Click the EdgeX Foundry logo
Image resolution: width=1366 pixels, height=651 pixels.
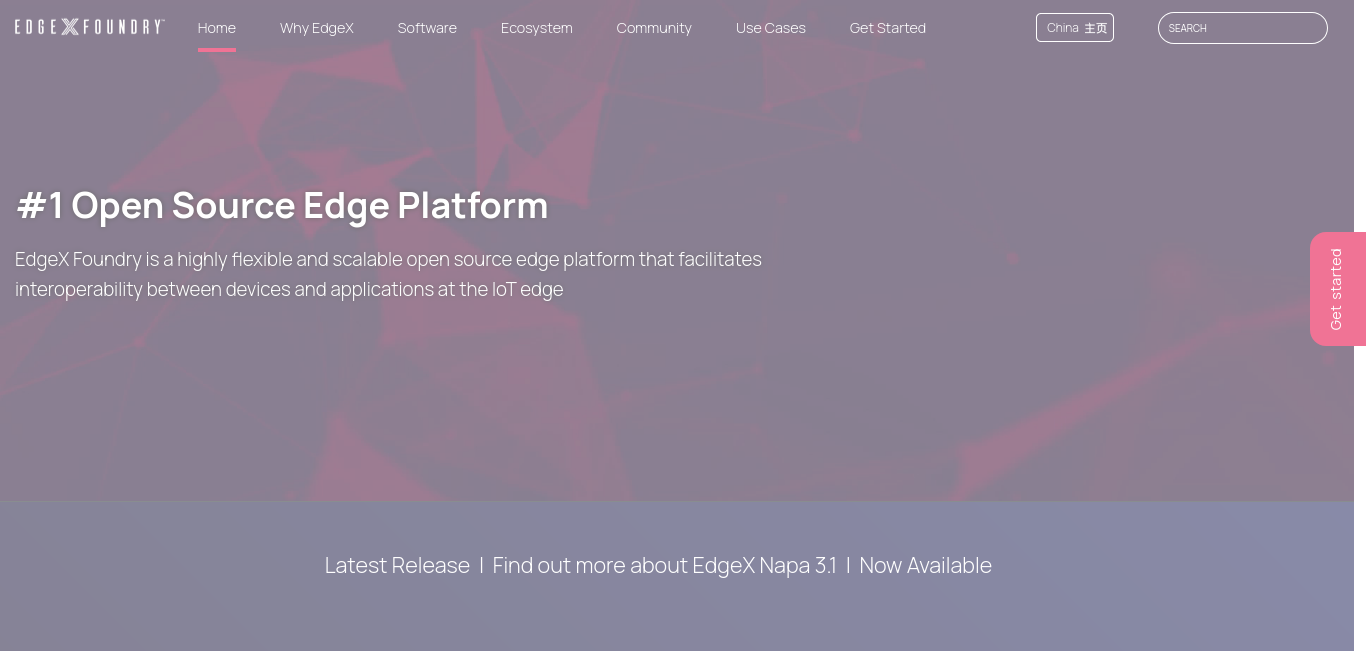pos(90,27)
